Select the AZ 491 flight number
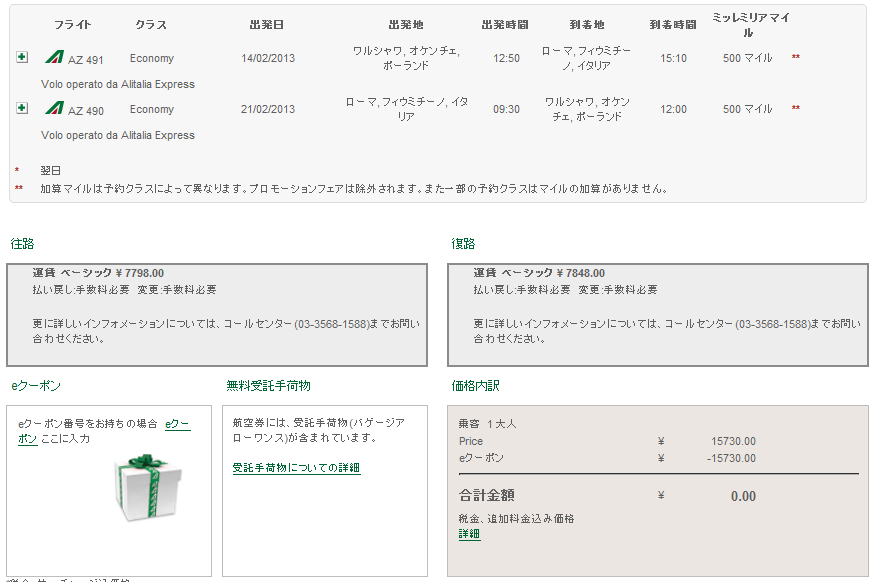875x582 pixels. tap(86, 59)
